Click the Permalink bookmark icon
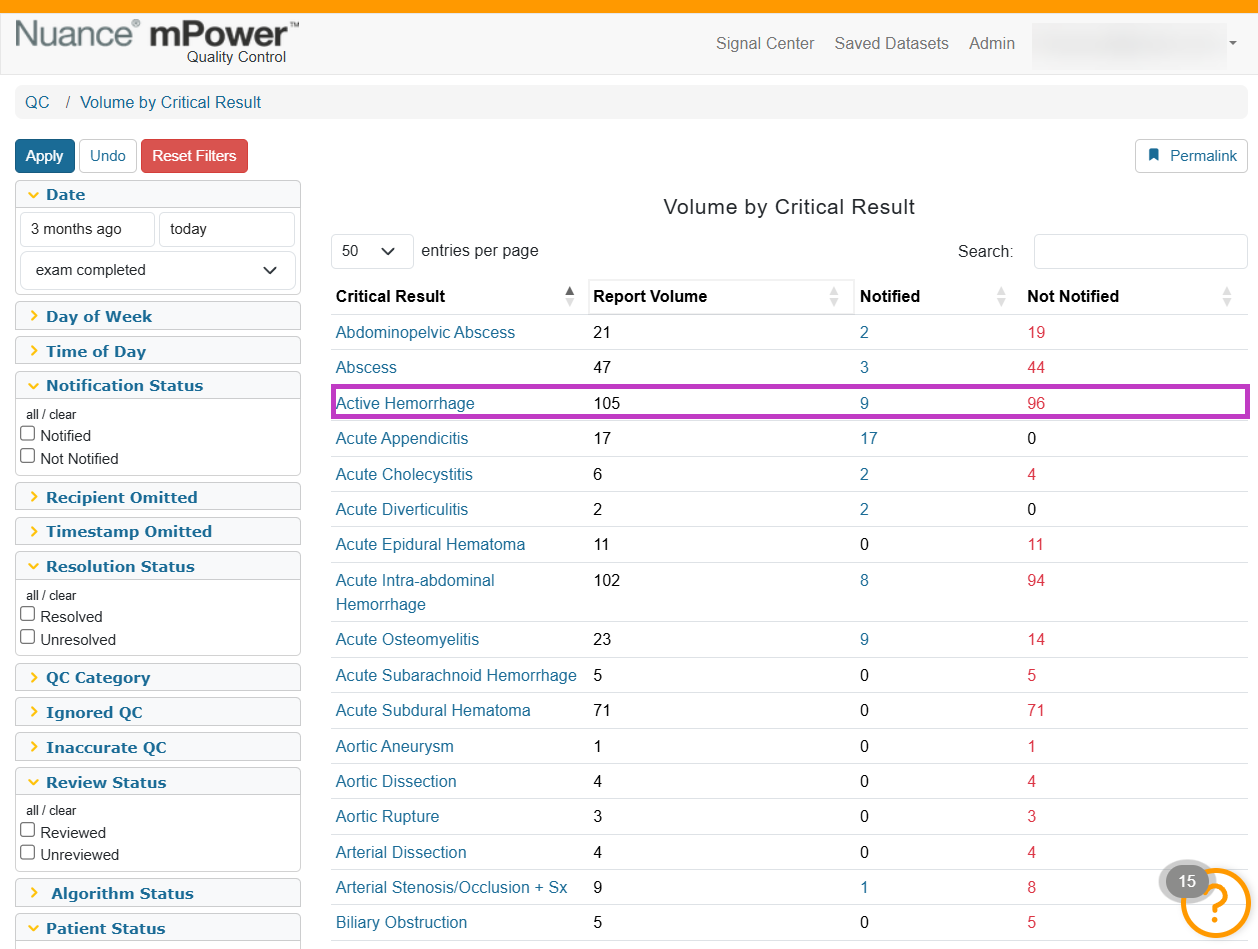The image size is (1258, 949). [x=1154, y=156]
